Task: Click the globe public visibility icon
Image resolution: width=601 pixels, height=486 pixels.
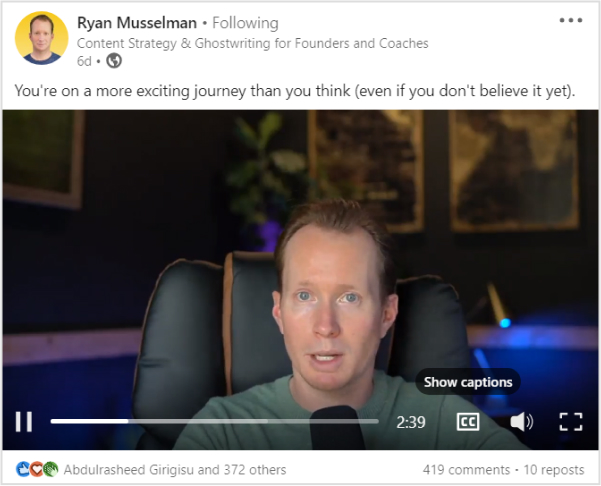Action: pos(114,61)
